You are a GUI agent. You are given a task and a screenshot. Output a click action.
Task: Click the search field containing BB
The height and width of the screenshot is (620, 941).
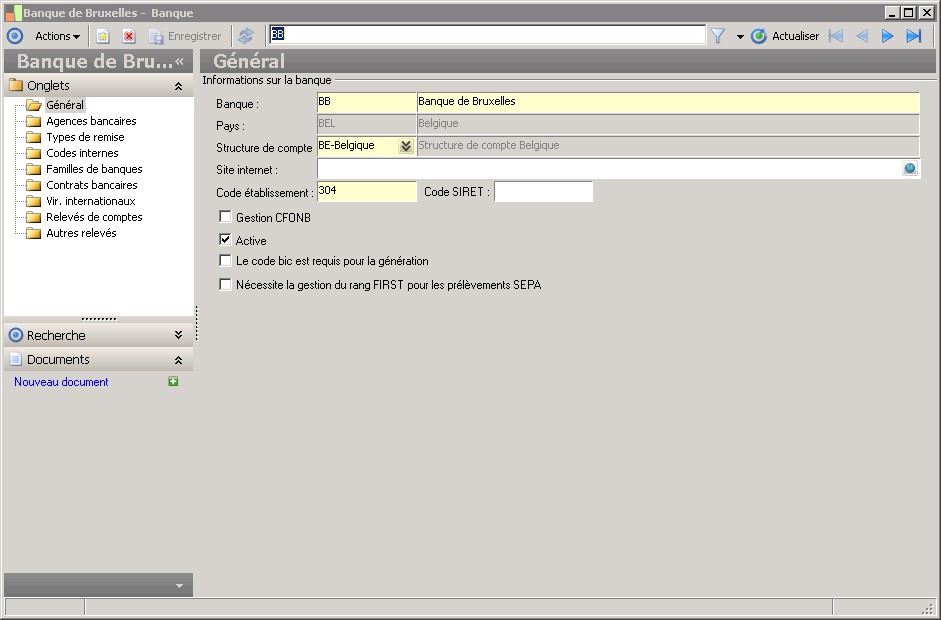(x=487, y=35)
